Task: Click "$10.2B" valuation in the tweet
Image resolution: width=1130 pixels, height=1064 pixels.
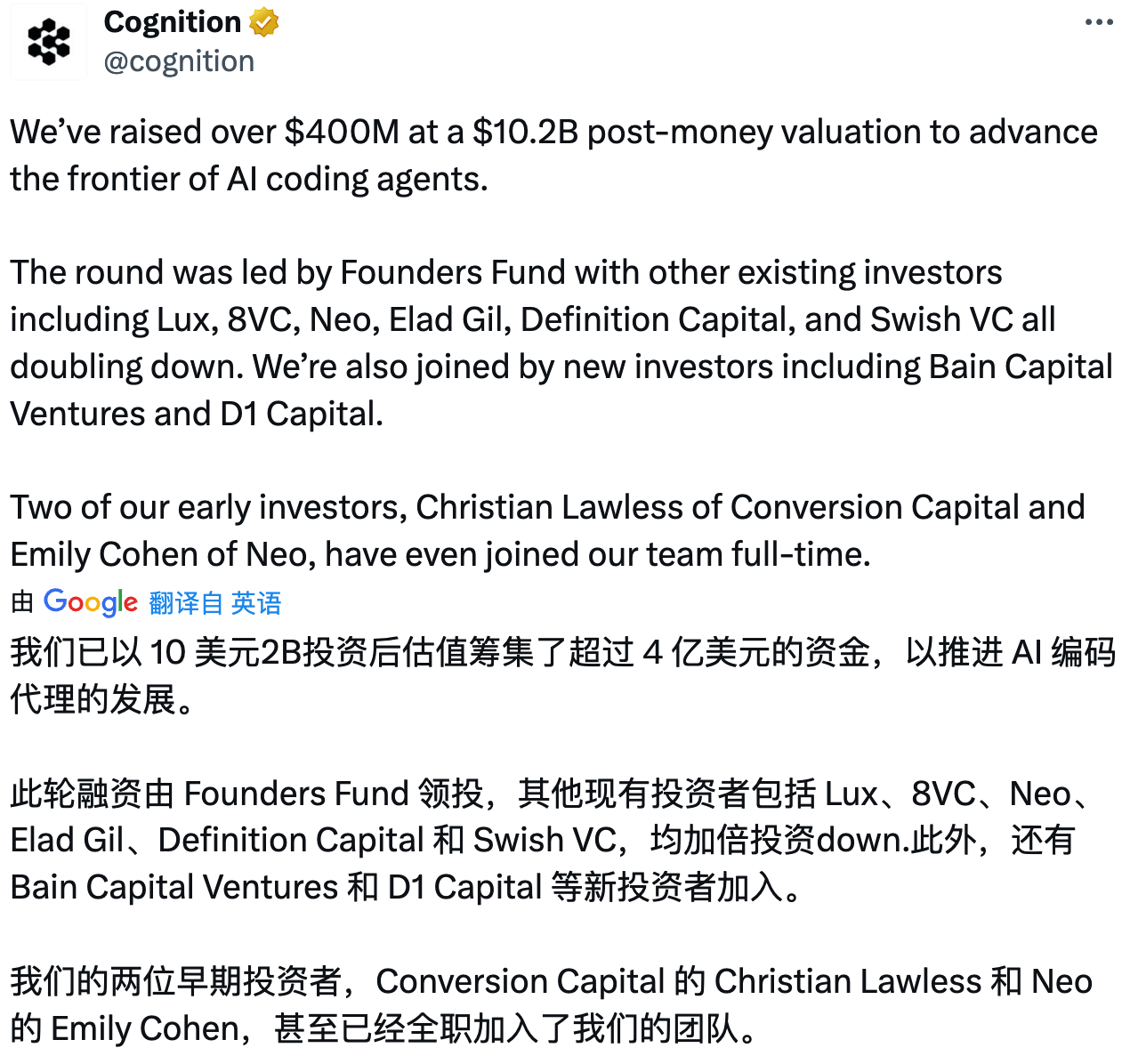Action: (525, 132)
